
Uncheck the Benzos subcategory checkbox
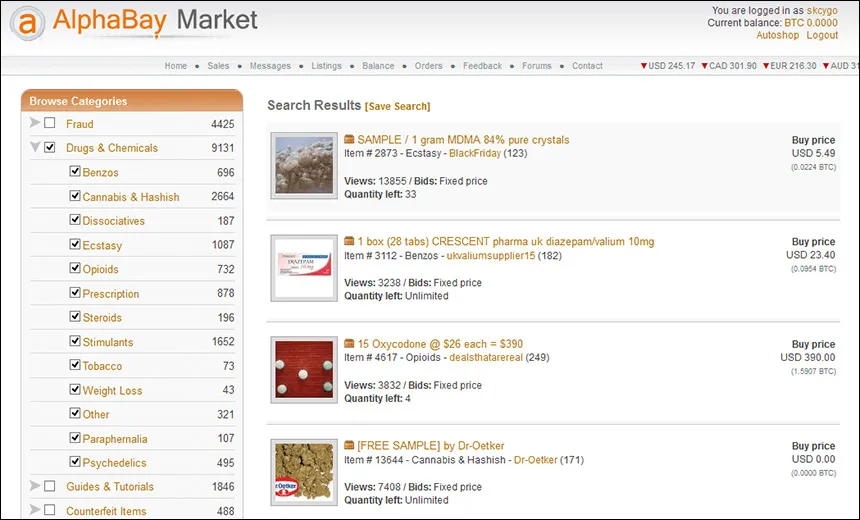75,172
